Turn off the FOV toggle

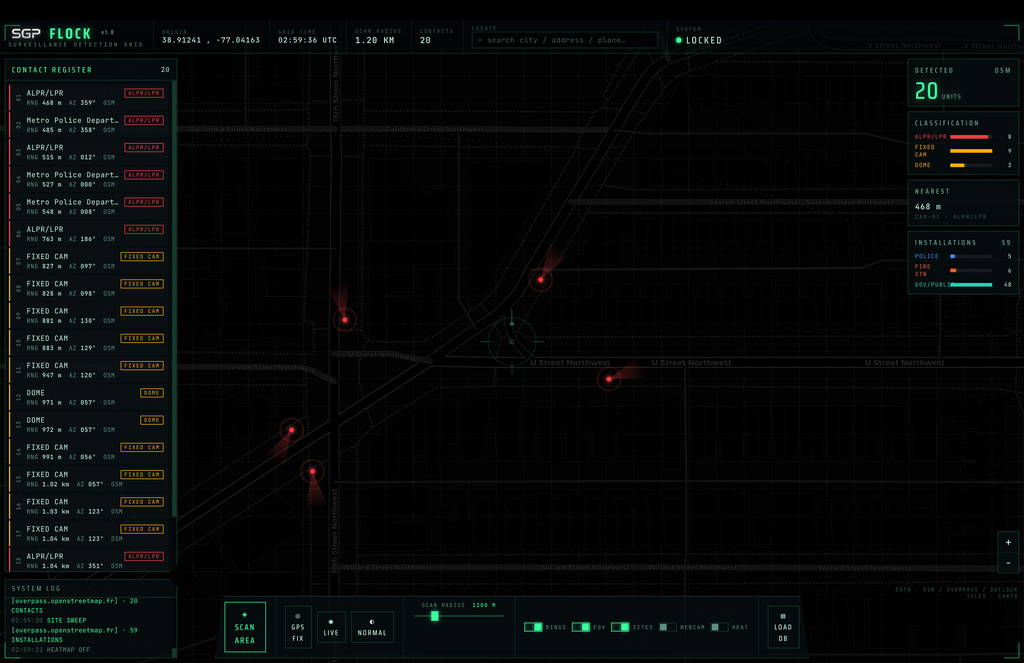pos(581,627)
